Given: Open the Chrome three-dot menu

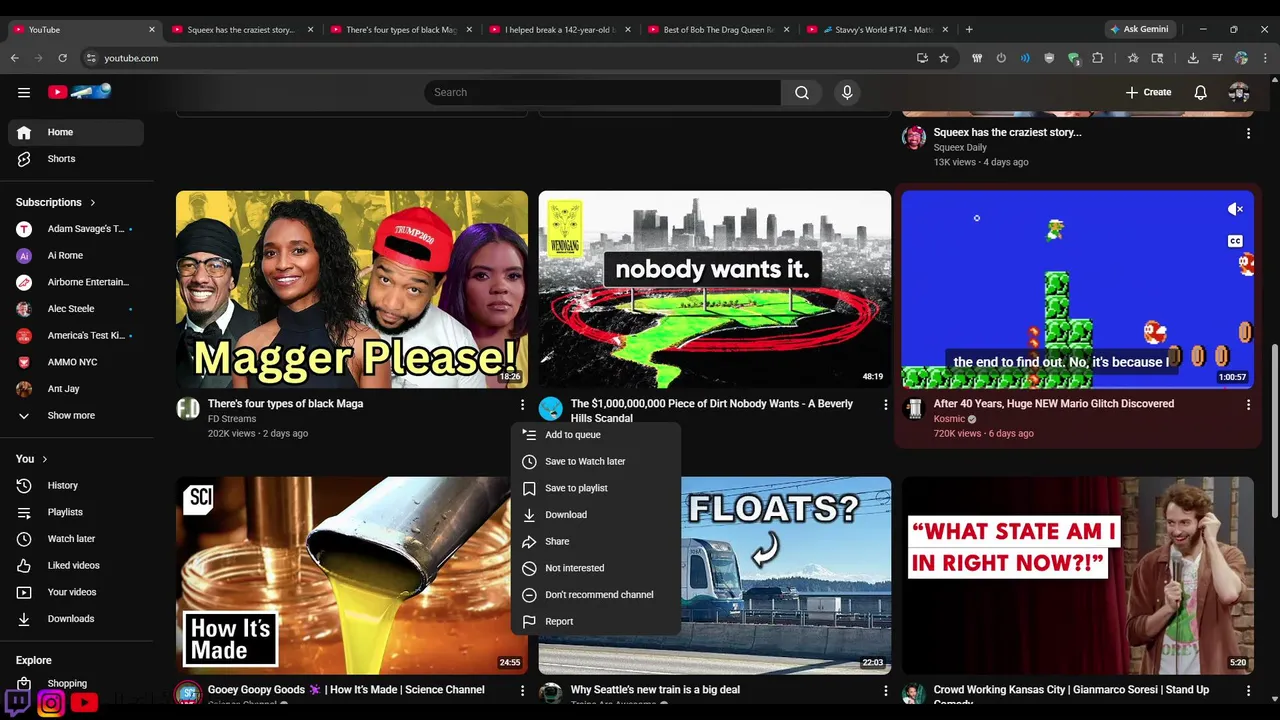Looking at the screenshot, I should [1266, 58].
